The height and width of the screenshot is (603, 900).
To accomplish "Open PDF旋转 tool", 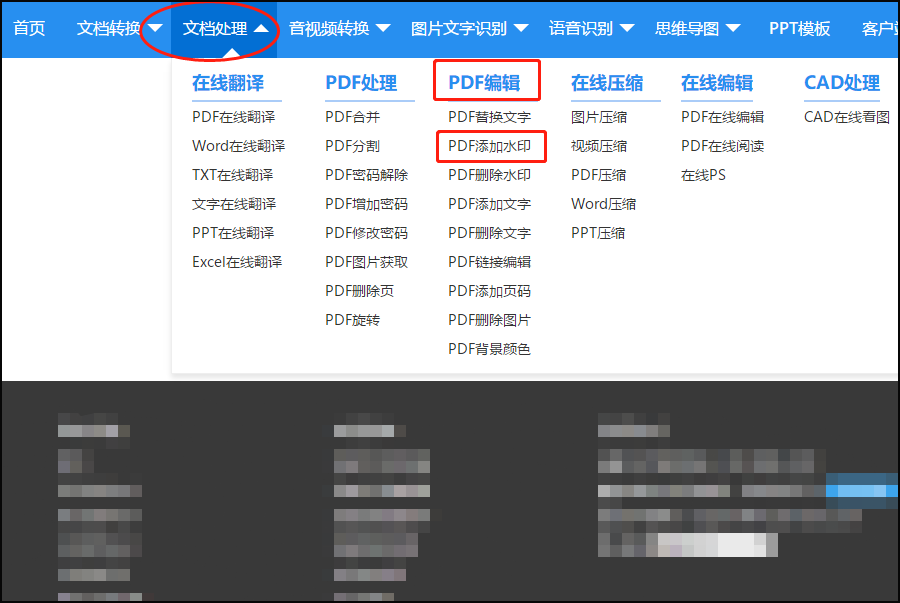I will point(352,320).
